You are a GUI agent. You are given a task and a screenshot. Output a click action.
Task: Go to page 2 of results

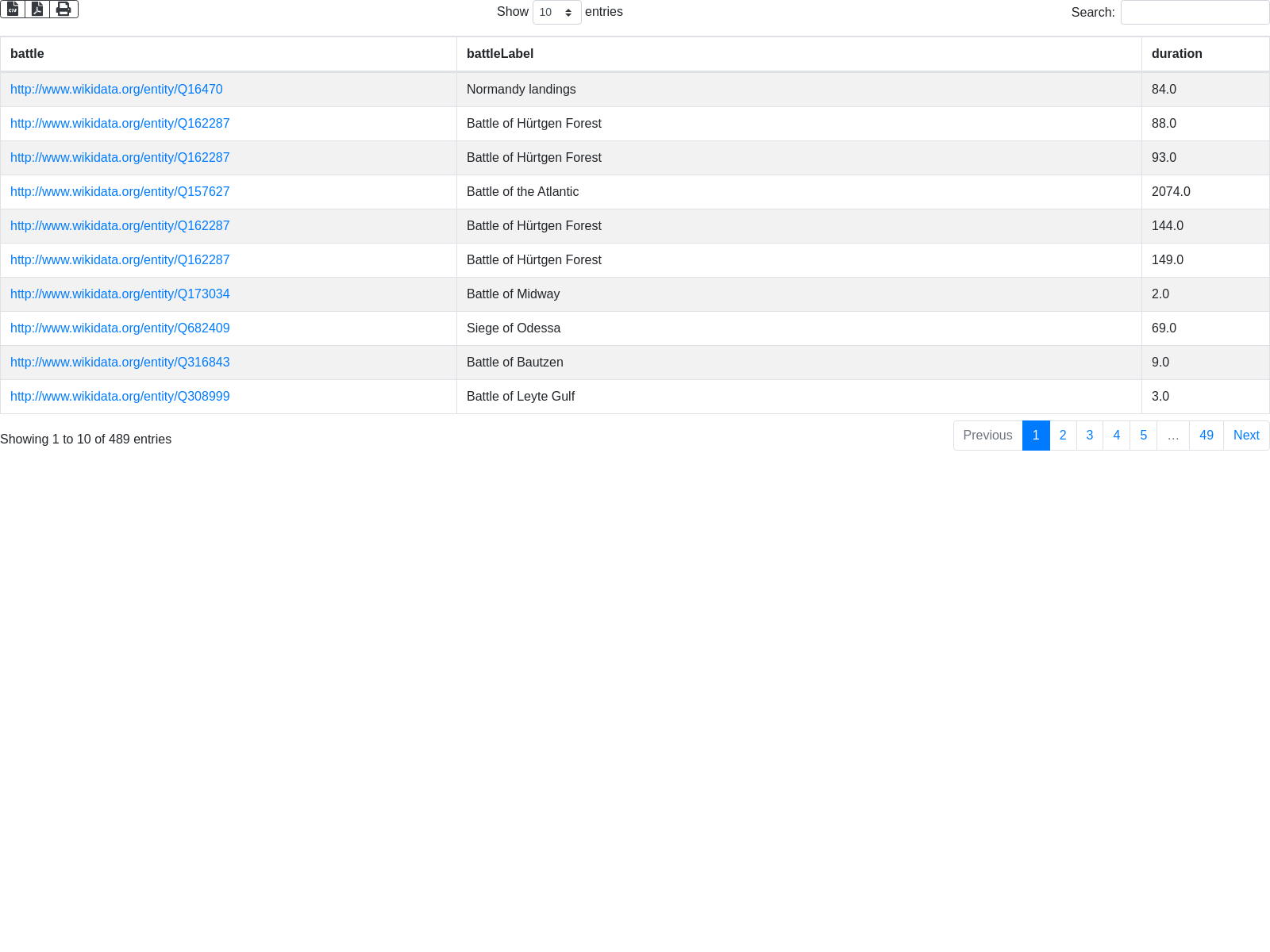[1063, 436]
